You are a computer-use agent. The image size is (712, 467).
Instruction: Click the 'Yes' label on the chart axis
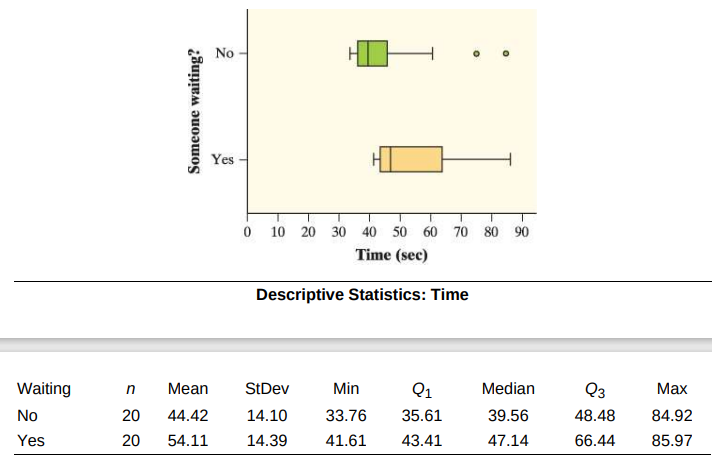pos(222,159)
